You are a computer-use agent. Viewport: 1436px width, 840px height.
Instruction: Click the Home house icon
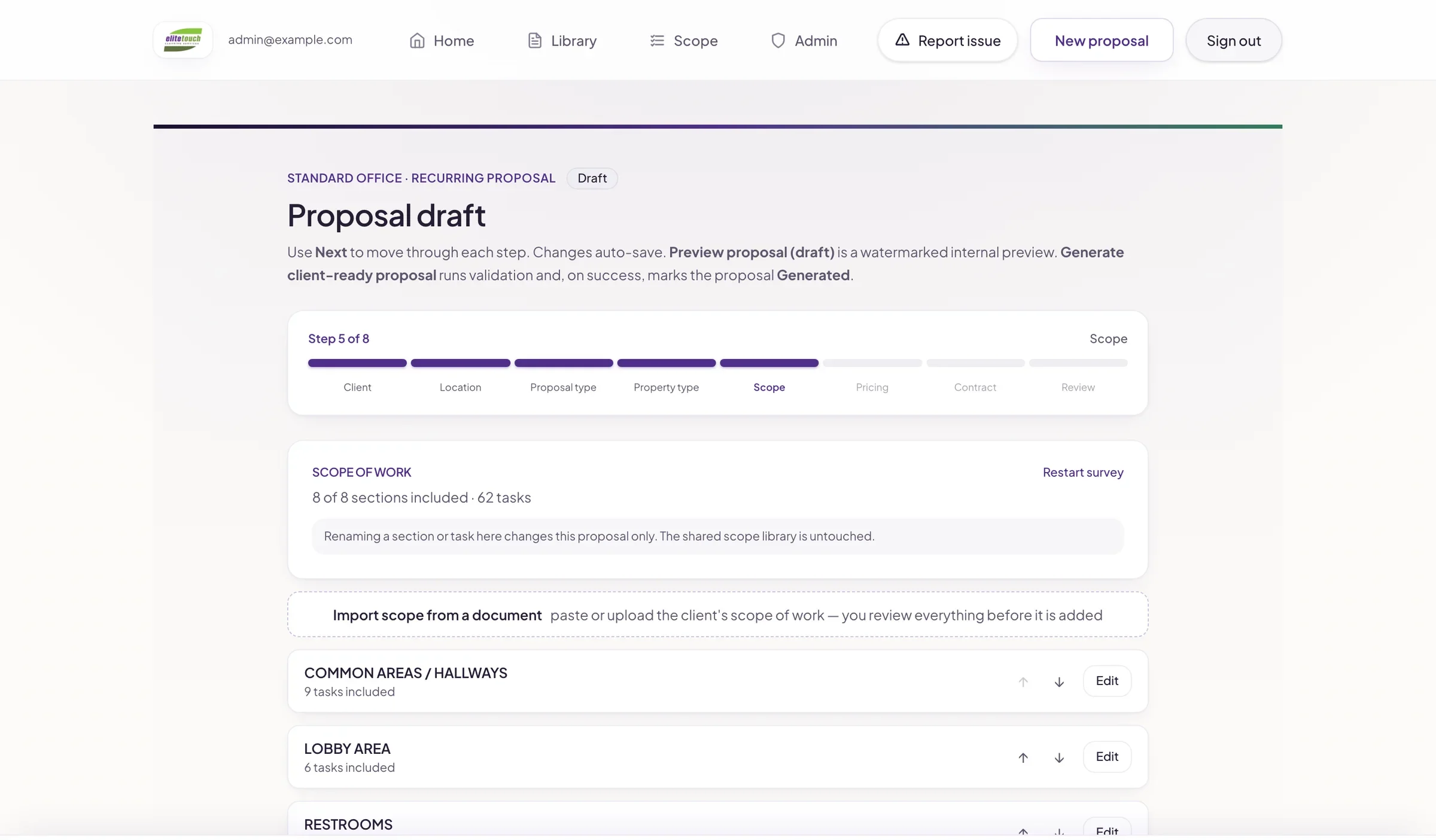click(417, 41)
